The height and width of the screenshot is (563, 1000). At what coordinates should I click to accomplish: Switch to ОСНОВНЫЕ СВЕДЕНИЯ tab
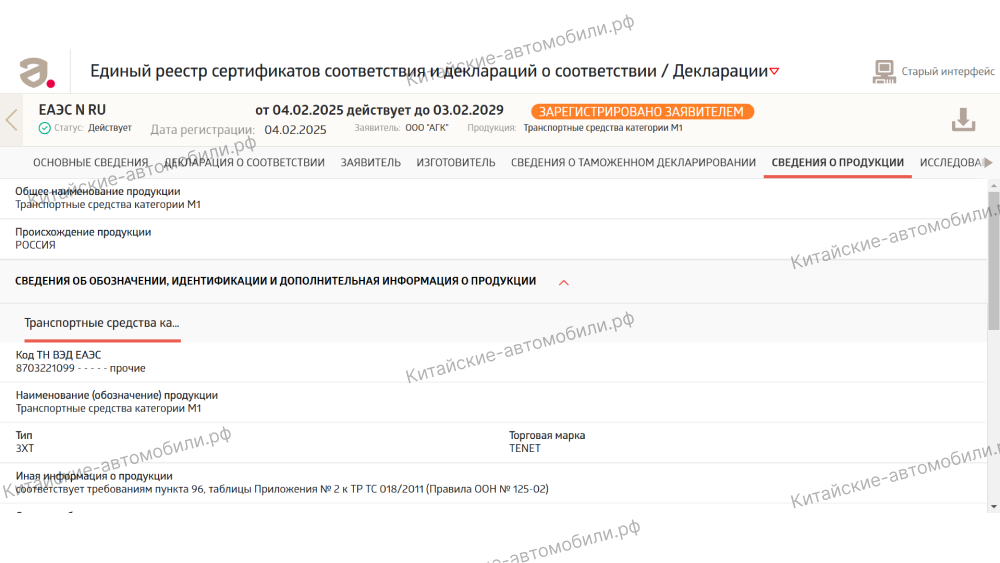point(91,163)
